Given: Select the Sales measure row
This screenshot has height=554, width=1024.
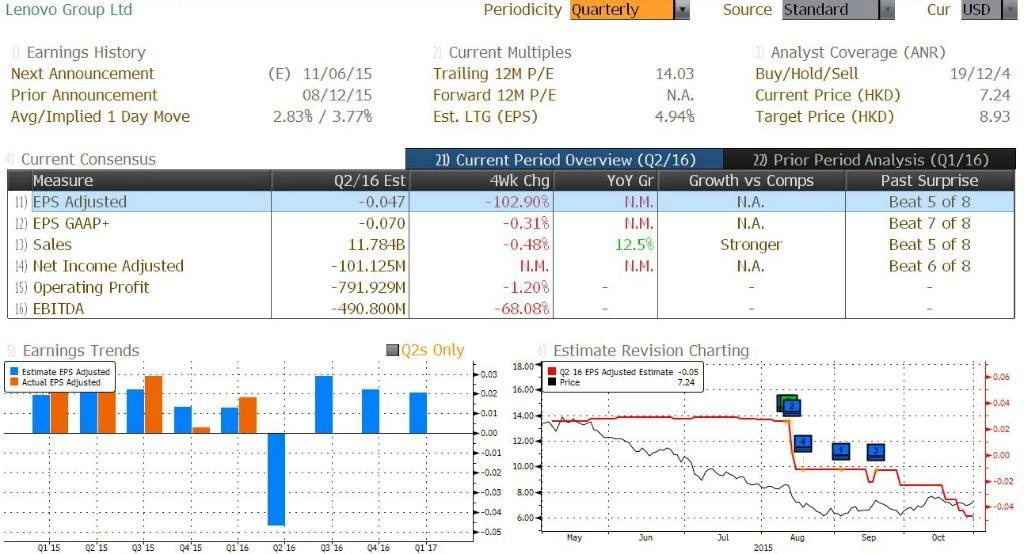Looking at the screenshot, I should click(x=511, y=244).
